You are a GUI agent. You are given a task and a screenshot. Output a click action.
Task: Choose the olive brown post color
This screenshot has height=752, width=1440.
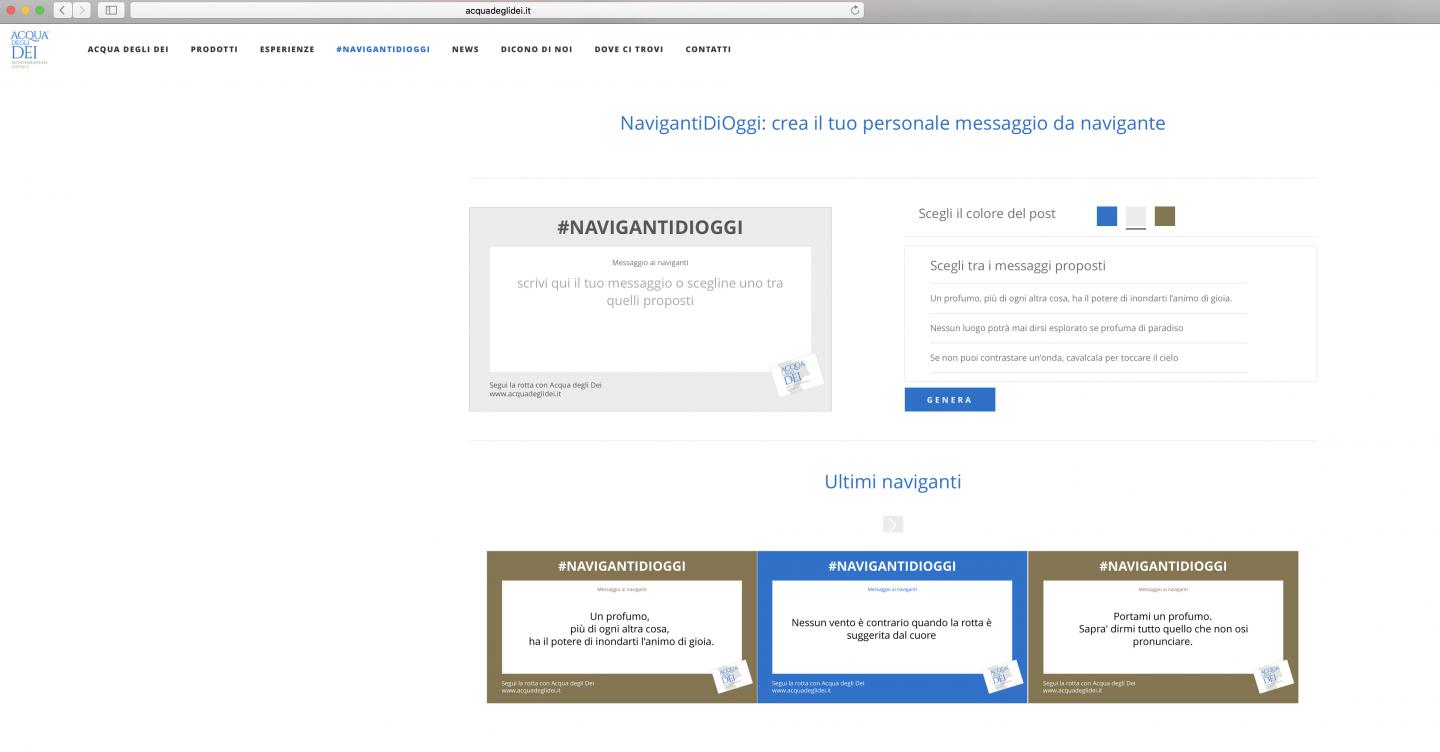1164,216
